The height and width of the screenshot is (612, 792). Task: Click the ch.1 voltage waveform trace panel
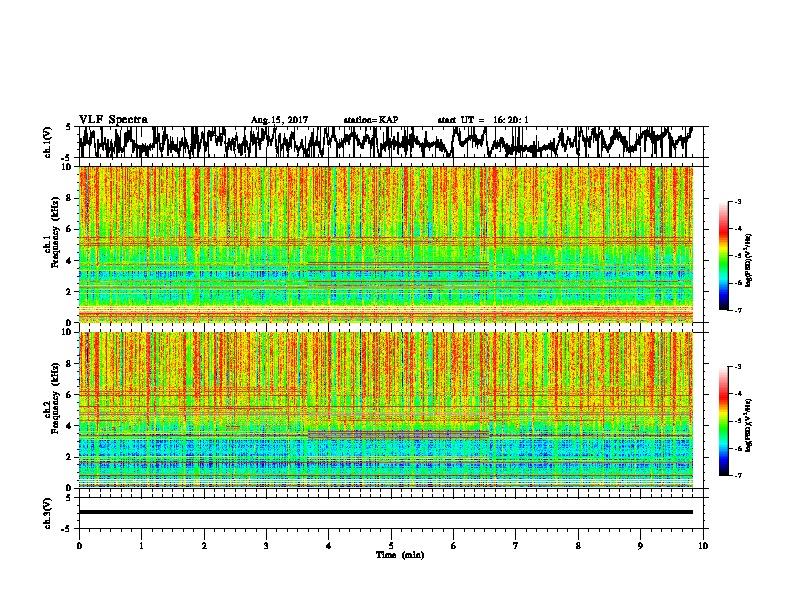393,142
